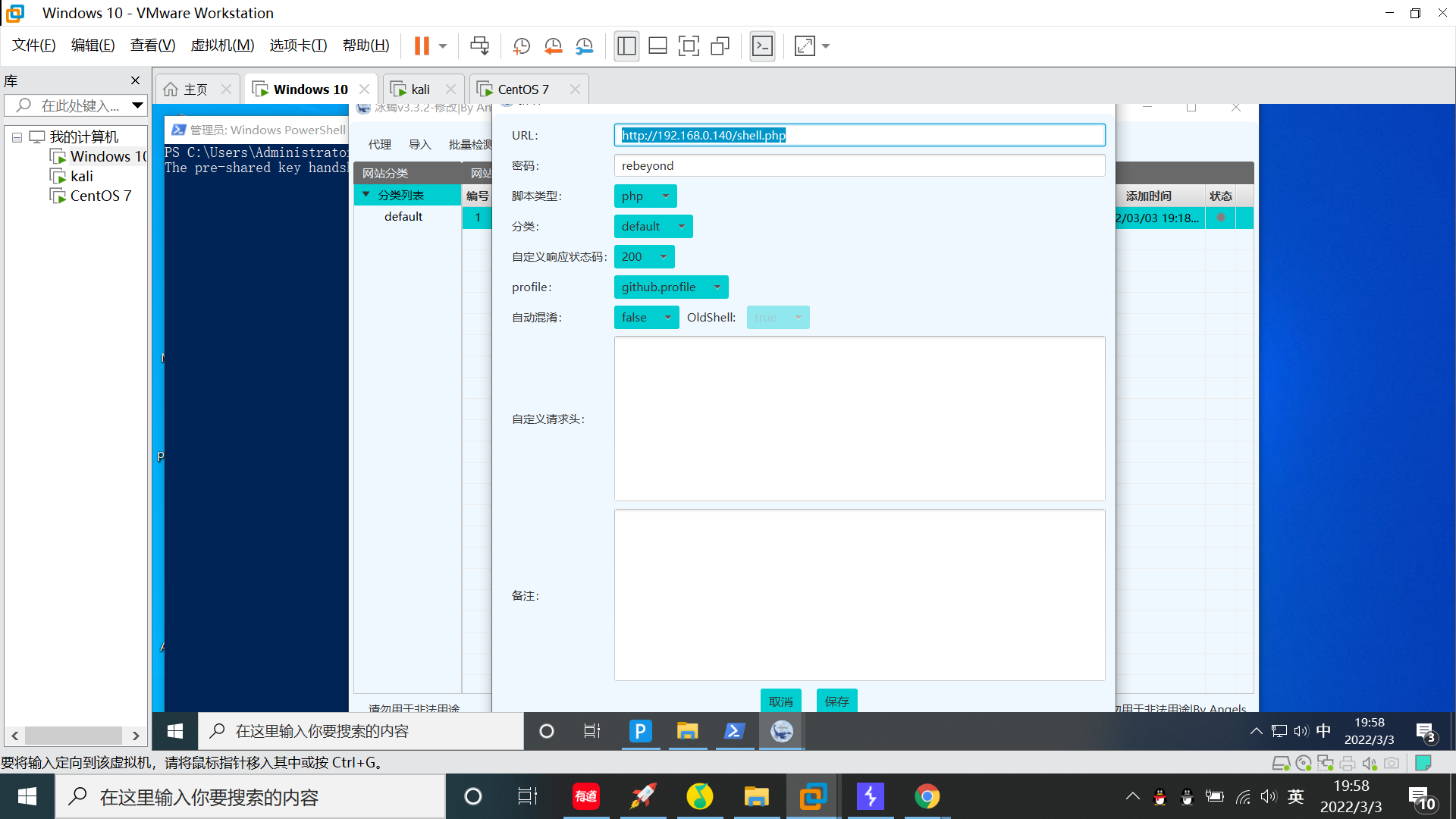Image resolution: width=1456 pixels, height=819 pixels.
Task: Switch to the kali tab
Action: (419, 89)
